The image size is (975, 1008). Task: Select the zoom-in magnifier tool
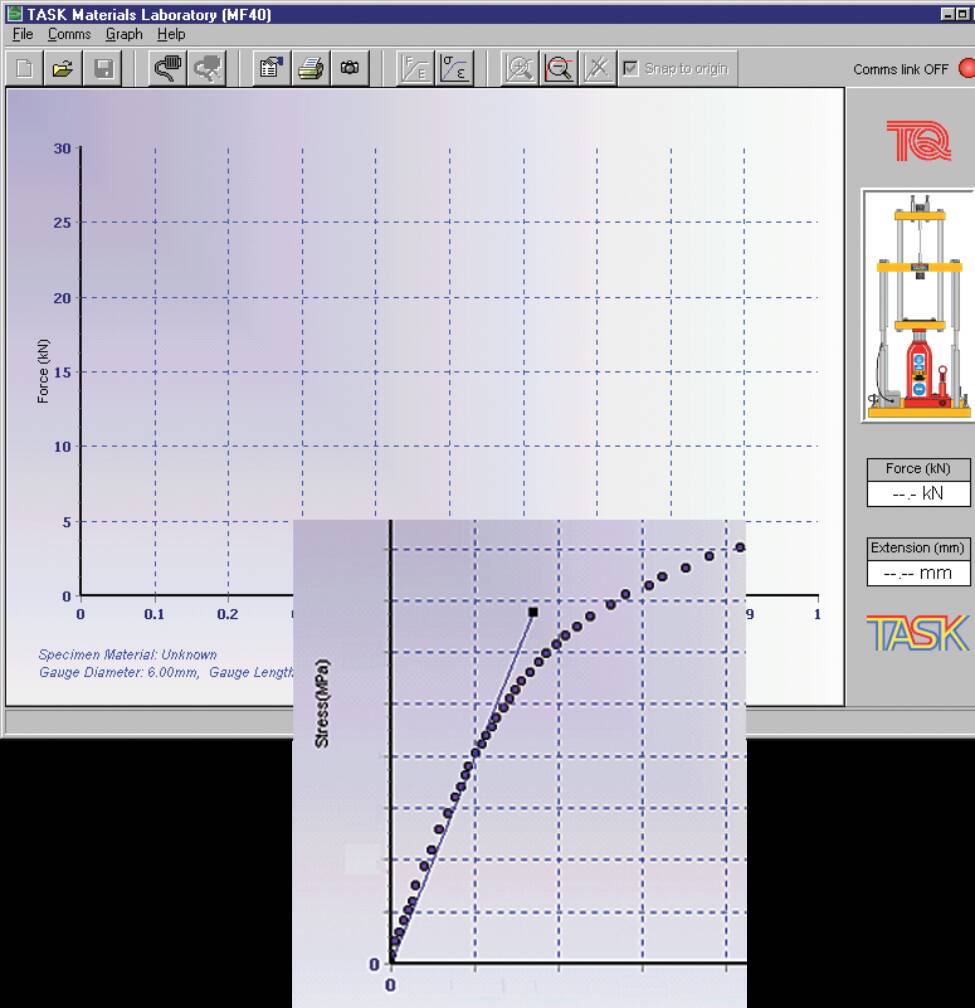518,70
